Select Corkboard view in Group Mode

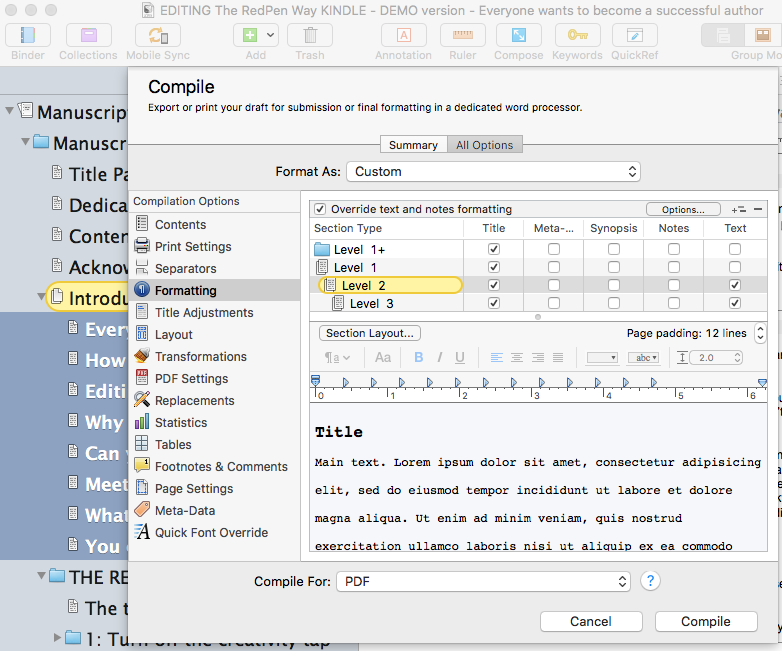[x=763, y=35]
